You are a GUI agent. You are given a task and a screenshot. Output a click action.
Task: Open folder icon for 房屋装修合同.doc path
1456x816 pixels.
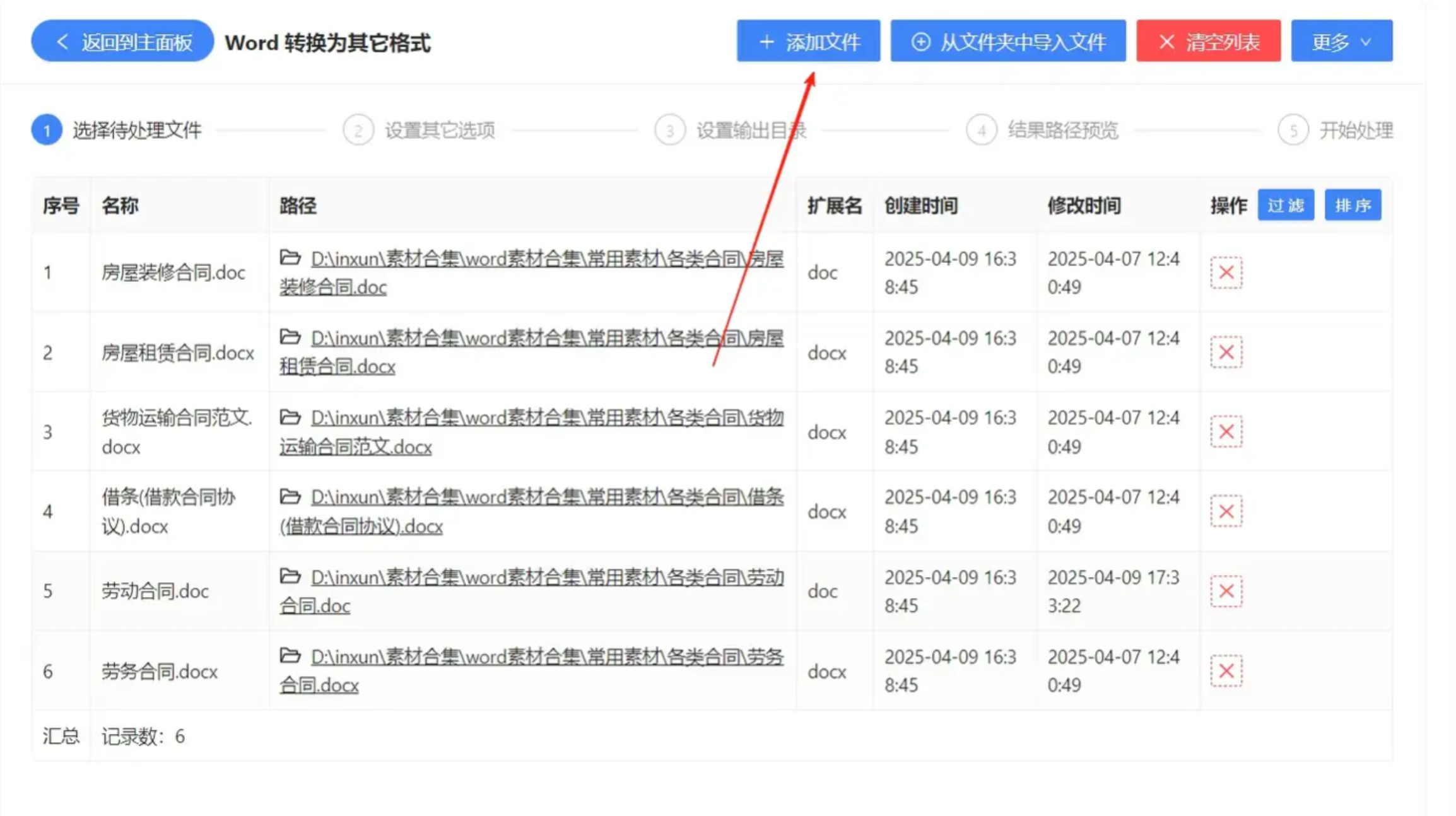coord(290,257)
